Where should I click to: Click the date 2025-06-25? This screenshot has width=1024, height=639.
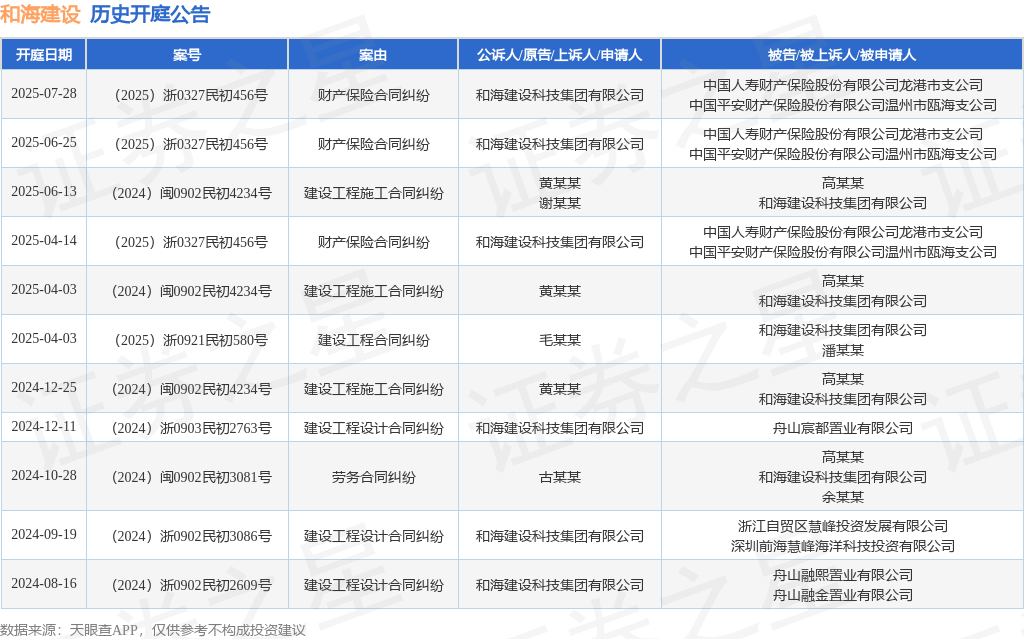44,142
